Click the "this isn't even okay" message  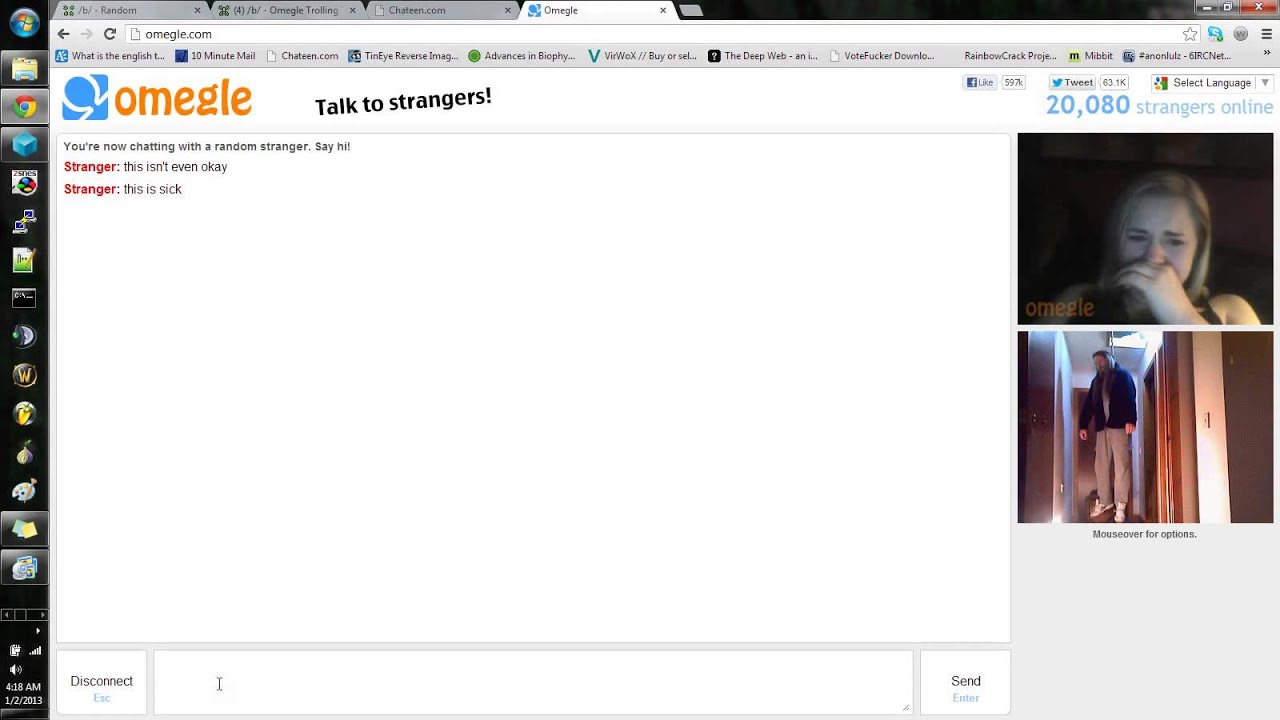point(175,167)
